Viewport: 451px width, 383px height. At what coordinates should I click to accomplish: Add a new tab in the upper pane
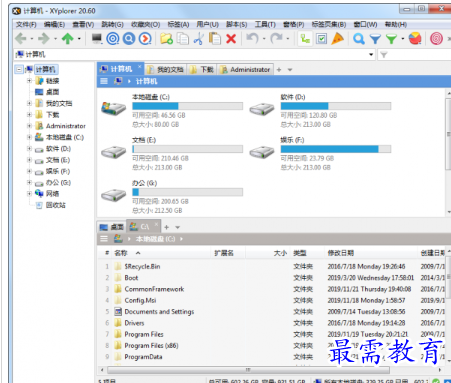[x=279, y=70]
